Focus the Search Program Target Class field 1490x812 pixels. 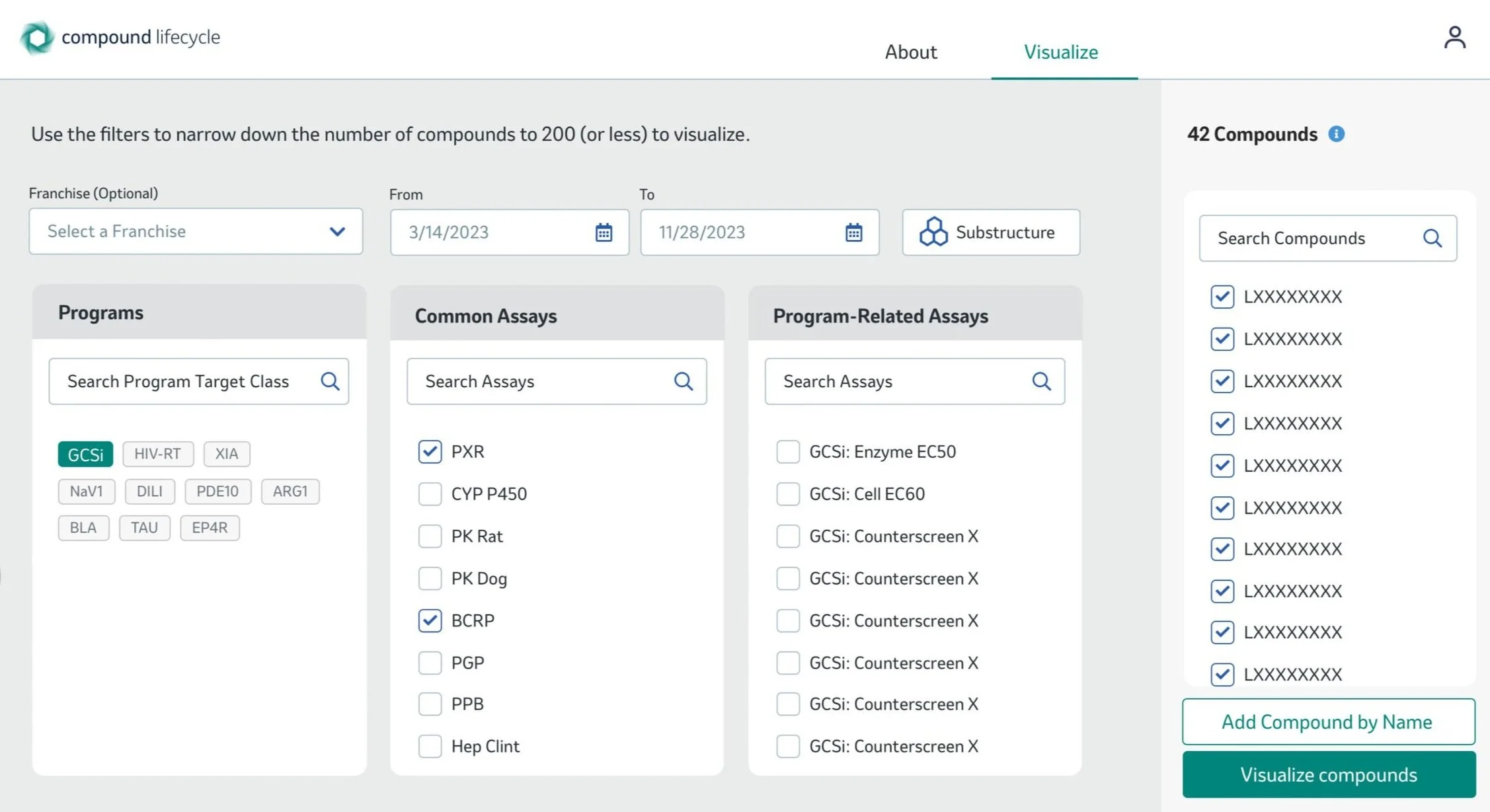tap(178, 381)
